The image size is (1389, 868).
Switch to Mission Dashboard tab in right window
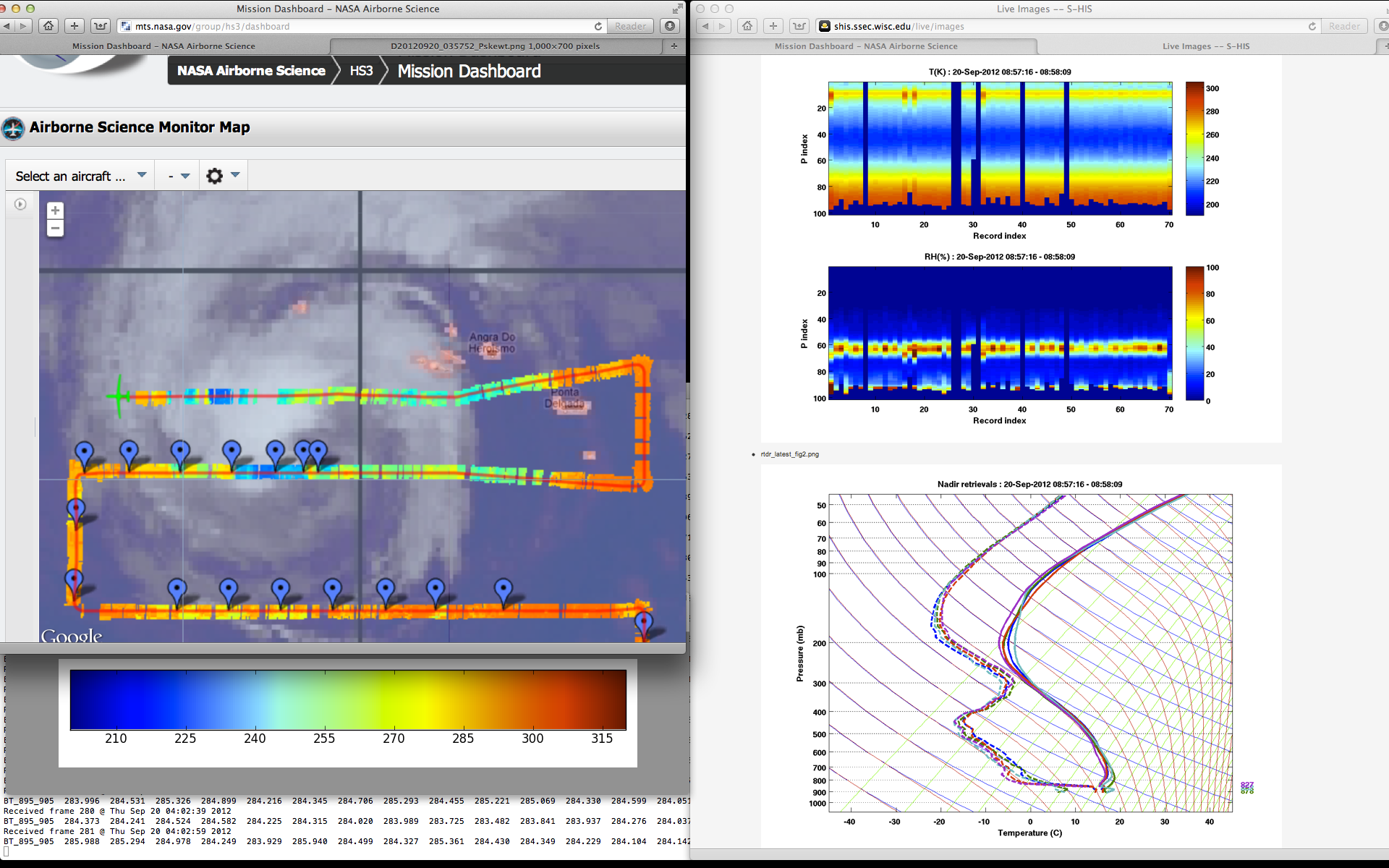[865, 46]
